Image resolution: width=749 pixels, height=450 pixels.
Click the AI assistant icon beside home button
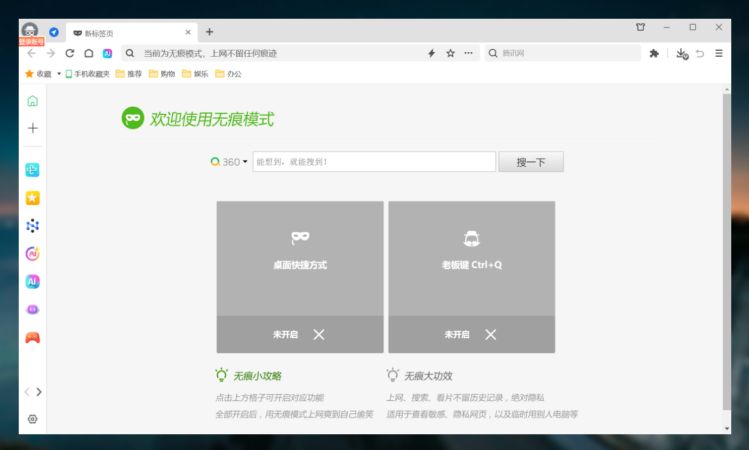click(107, 53)
